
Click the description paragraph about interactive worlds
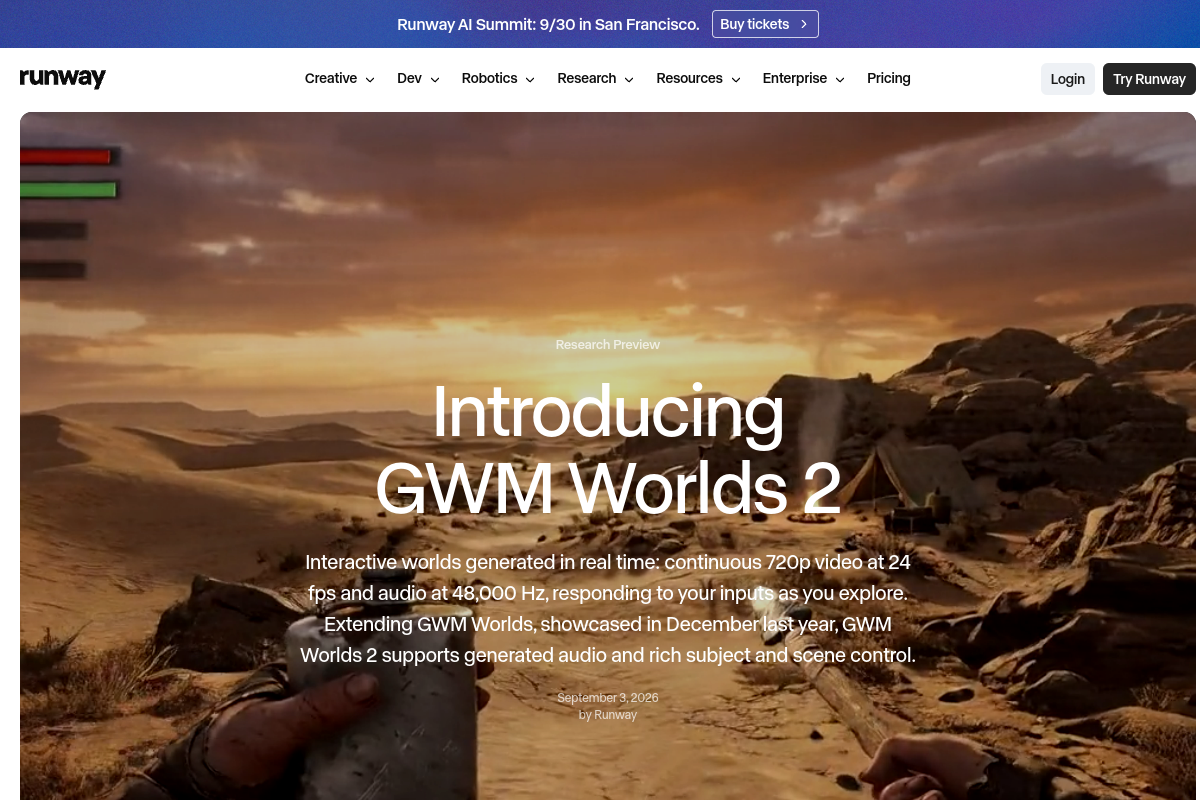coord(608,609)
